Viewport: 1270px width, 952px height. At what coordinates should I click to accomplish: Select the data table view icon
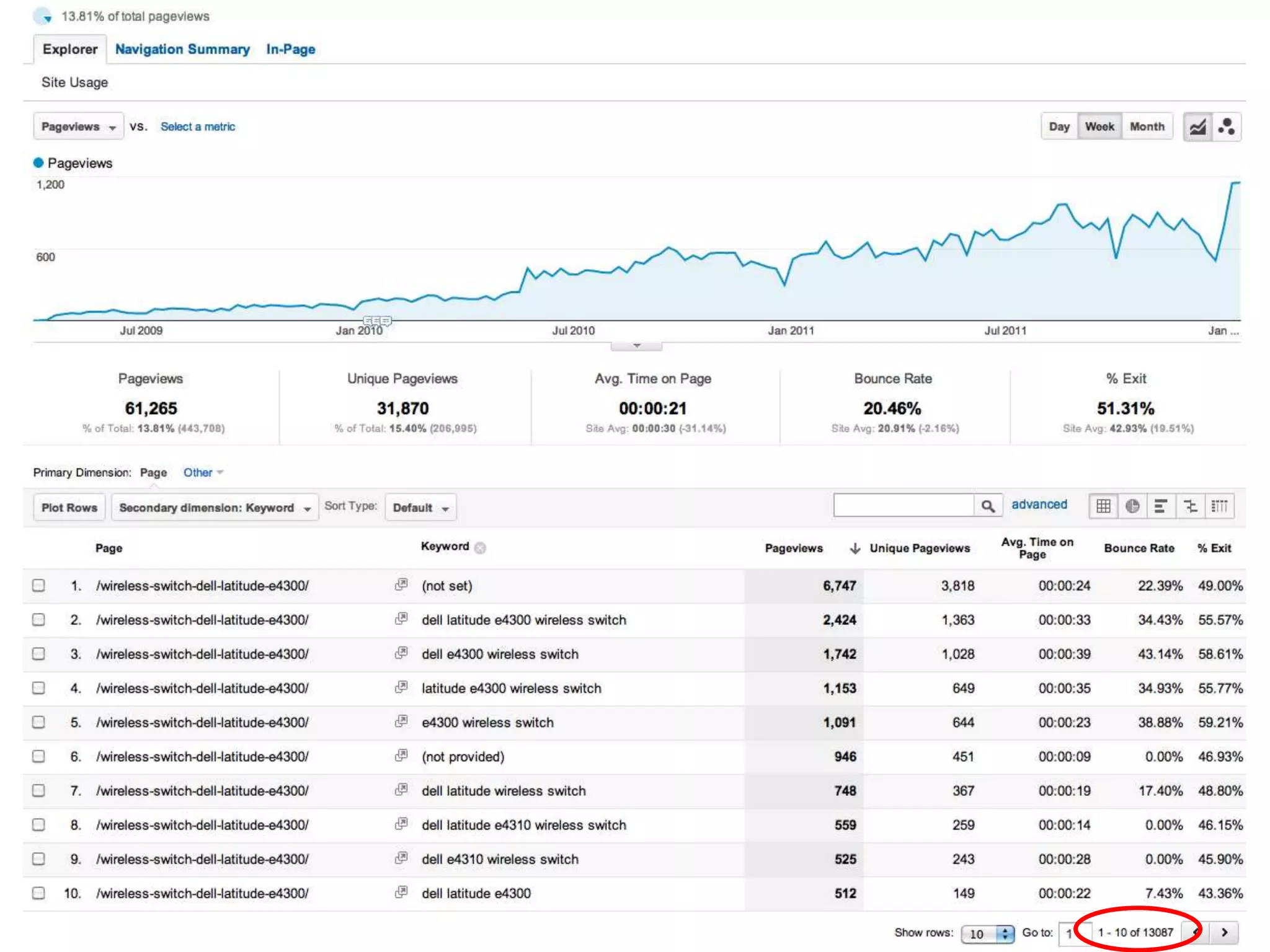click(1103, 506)
